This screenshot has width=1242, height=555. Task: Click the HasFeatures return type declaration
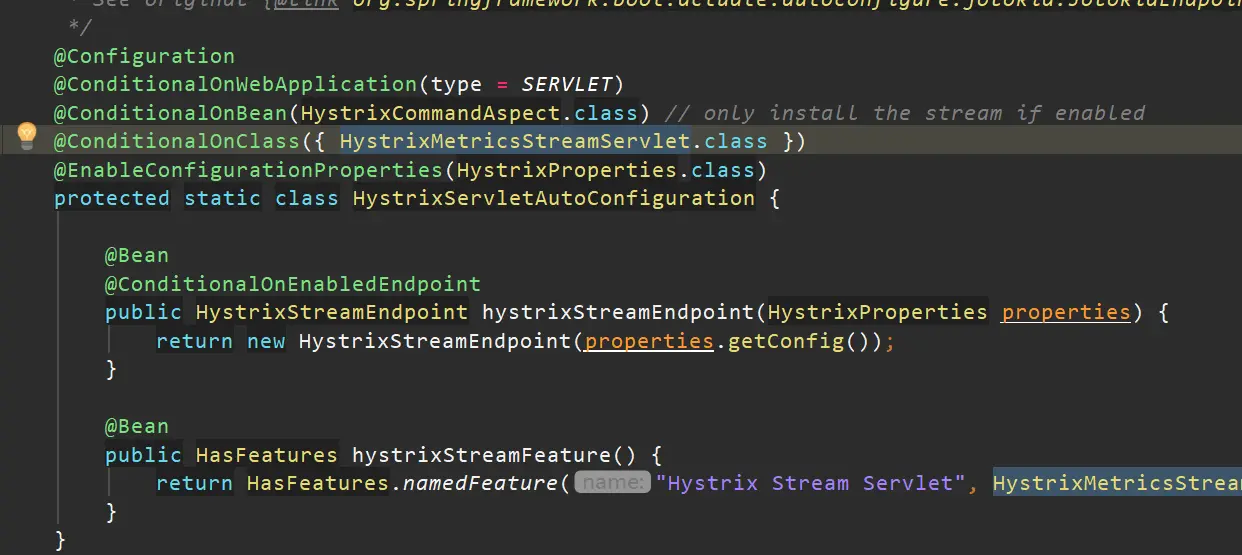click(x=267, y=455)
